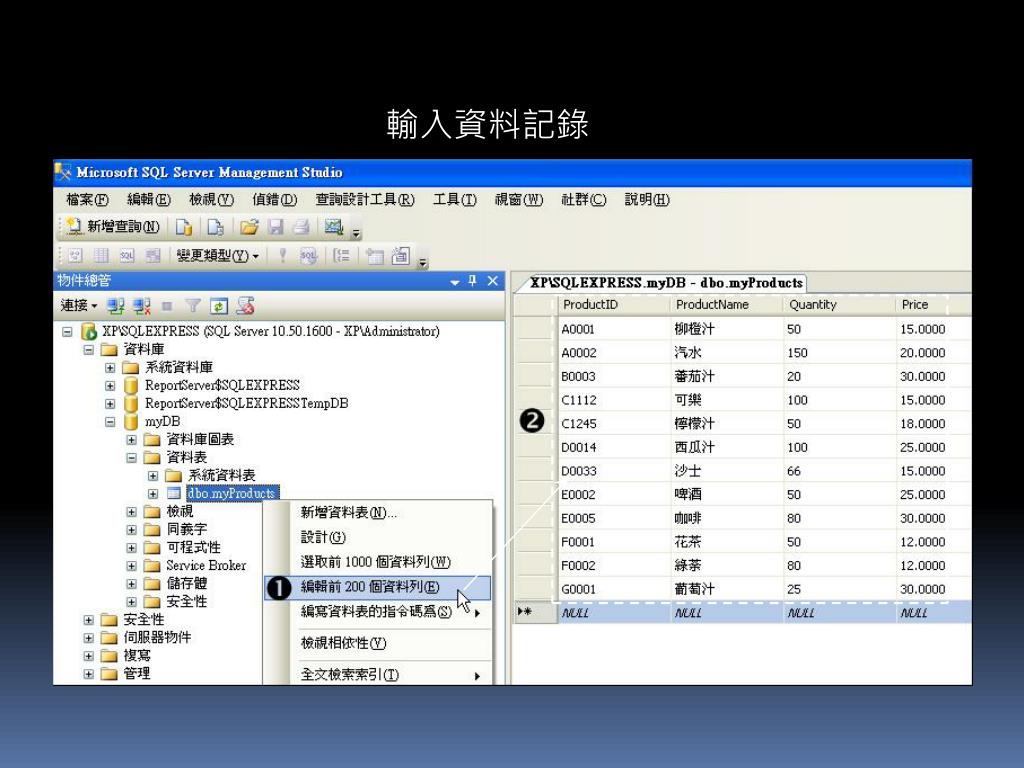Expand the 伺服器物件 folder
This screenshot has width=1024, height=768.
click(89, 638)
